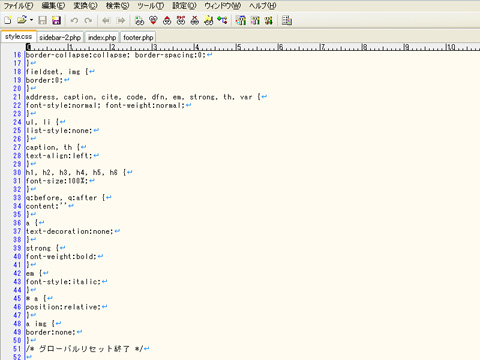
Task: Click the line 'ul, li {'
Action: 43,122
